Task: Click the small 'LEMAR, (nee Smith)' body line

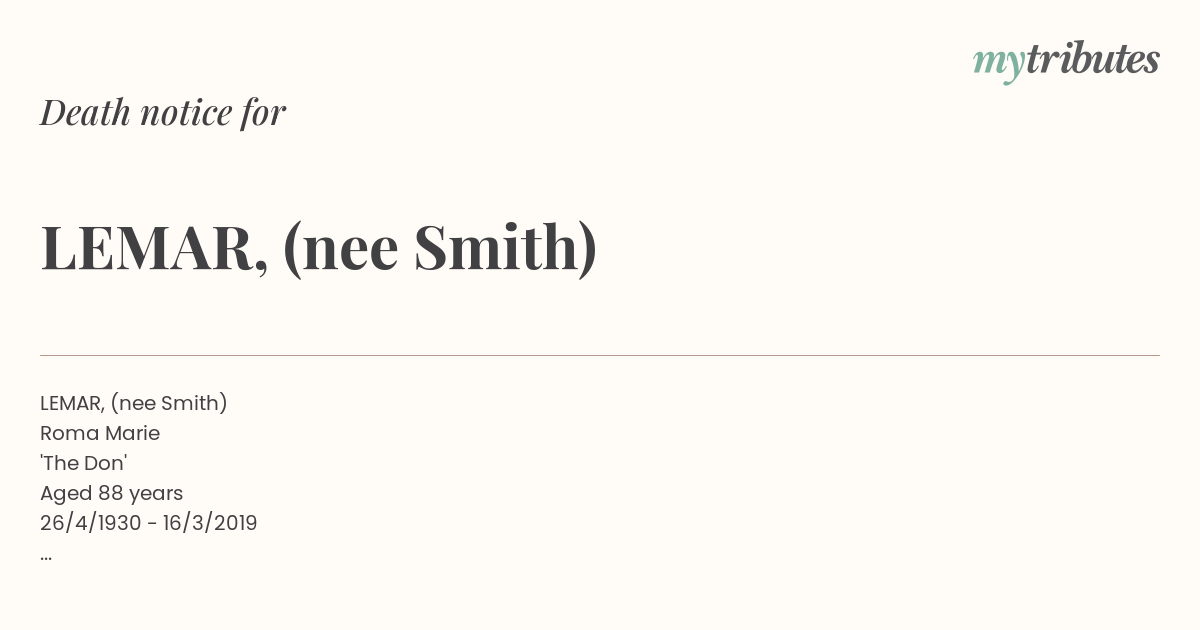Action: (134, 403)
